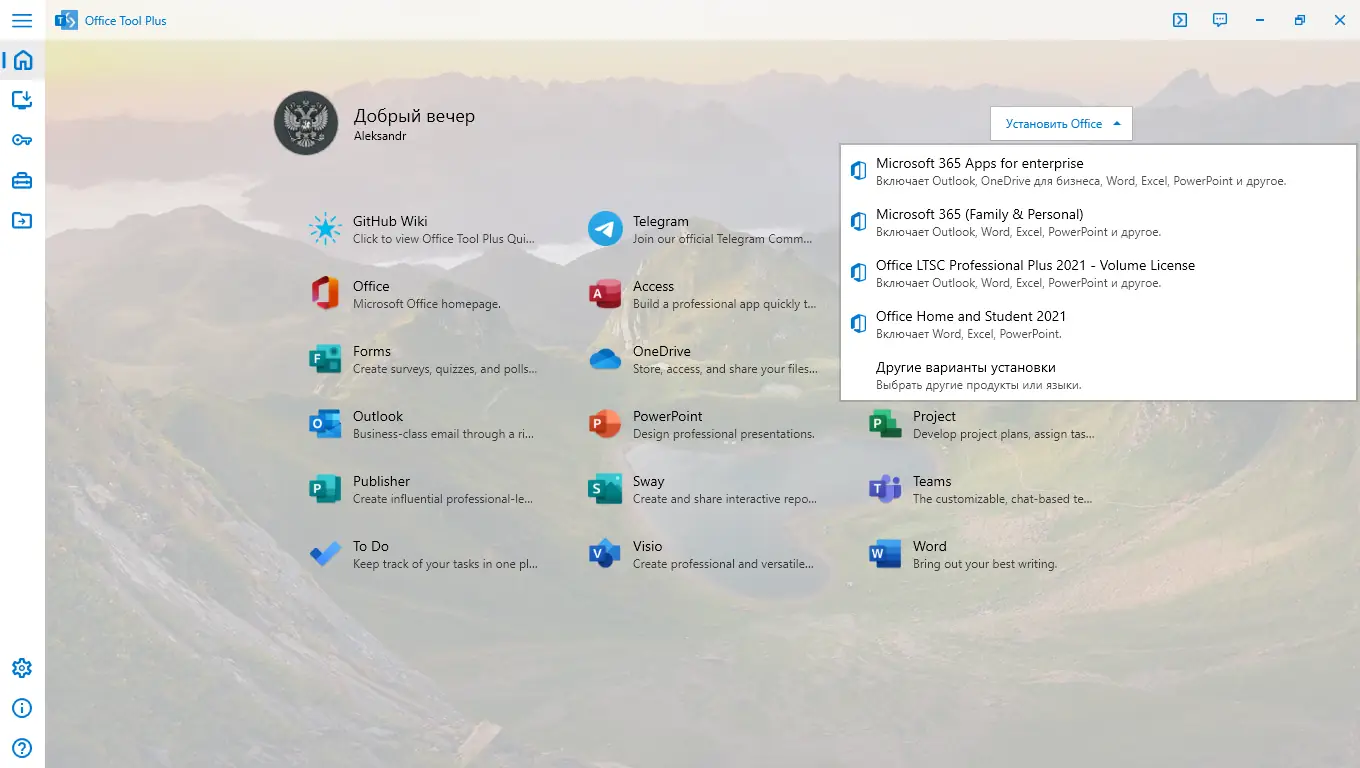
Task: Open the Telegram community link text
Action: point(661,221)
